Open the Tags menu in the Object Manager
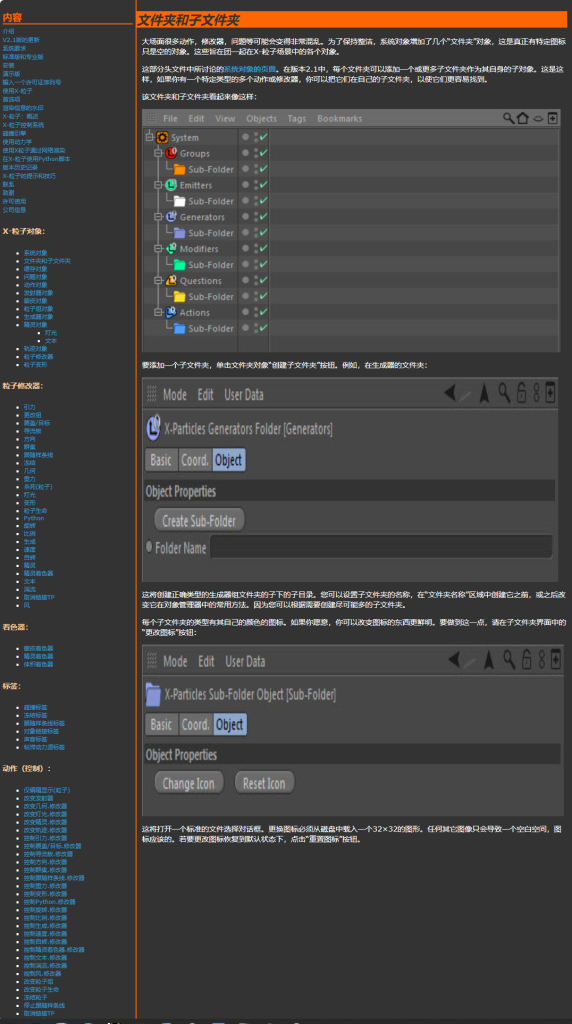The height and width of the screenshot is (1024, 572). tap(296, 119)
